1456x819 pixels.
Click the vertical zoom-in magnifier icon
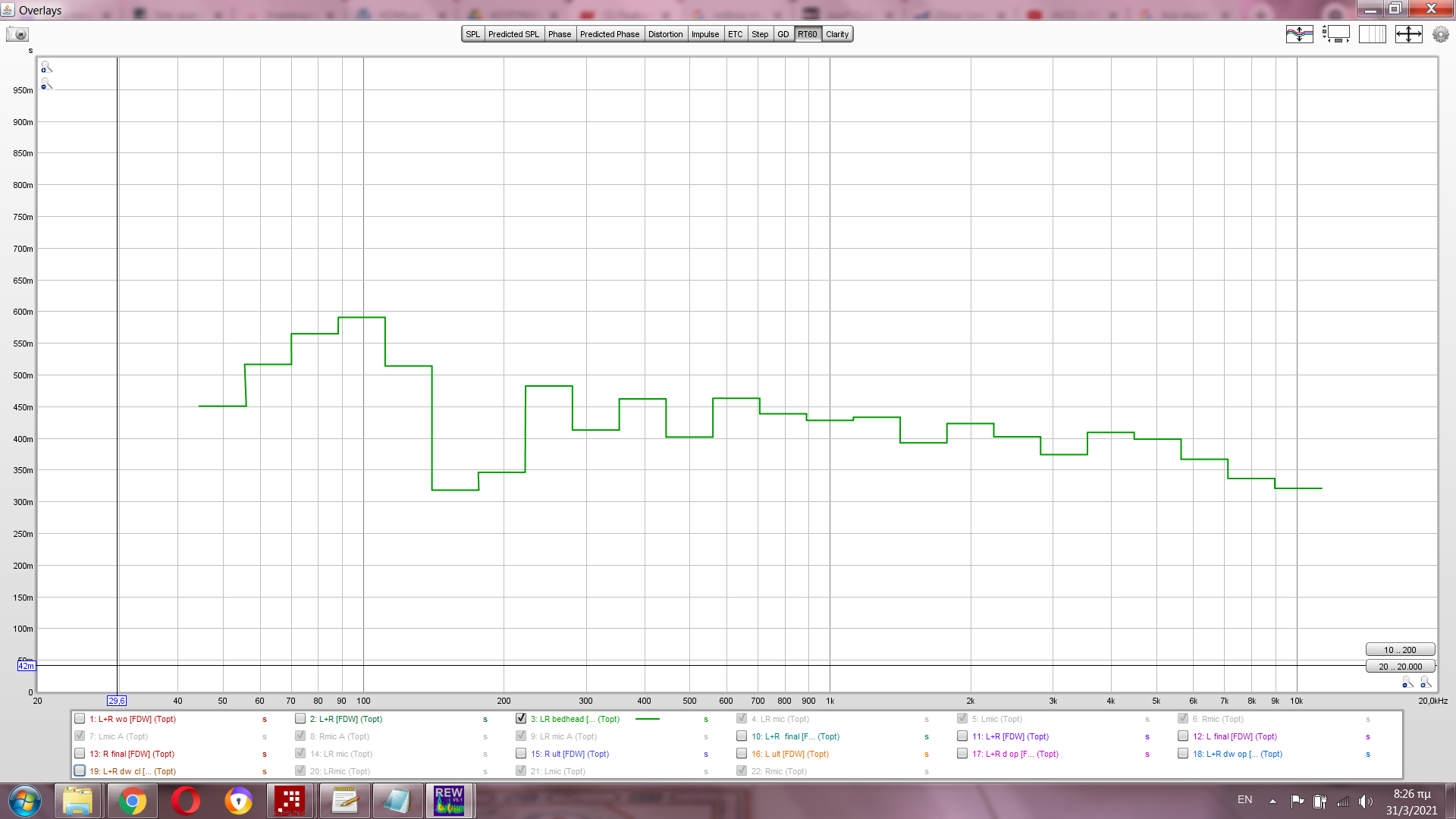coord(46,67)
